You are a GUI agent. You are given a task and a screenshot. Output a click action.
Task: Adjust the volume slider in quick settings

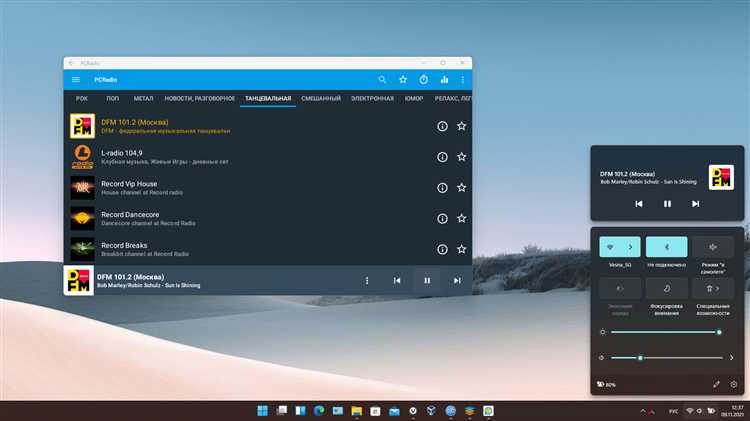point(667,357)
